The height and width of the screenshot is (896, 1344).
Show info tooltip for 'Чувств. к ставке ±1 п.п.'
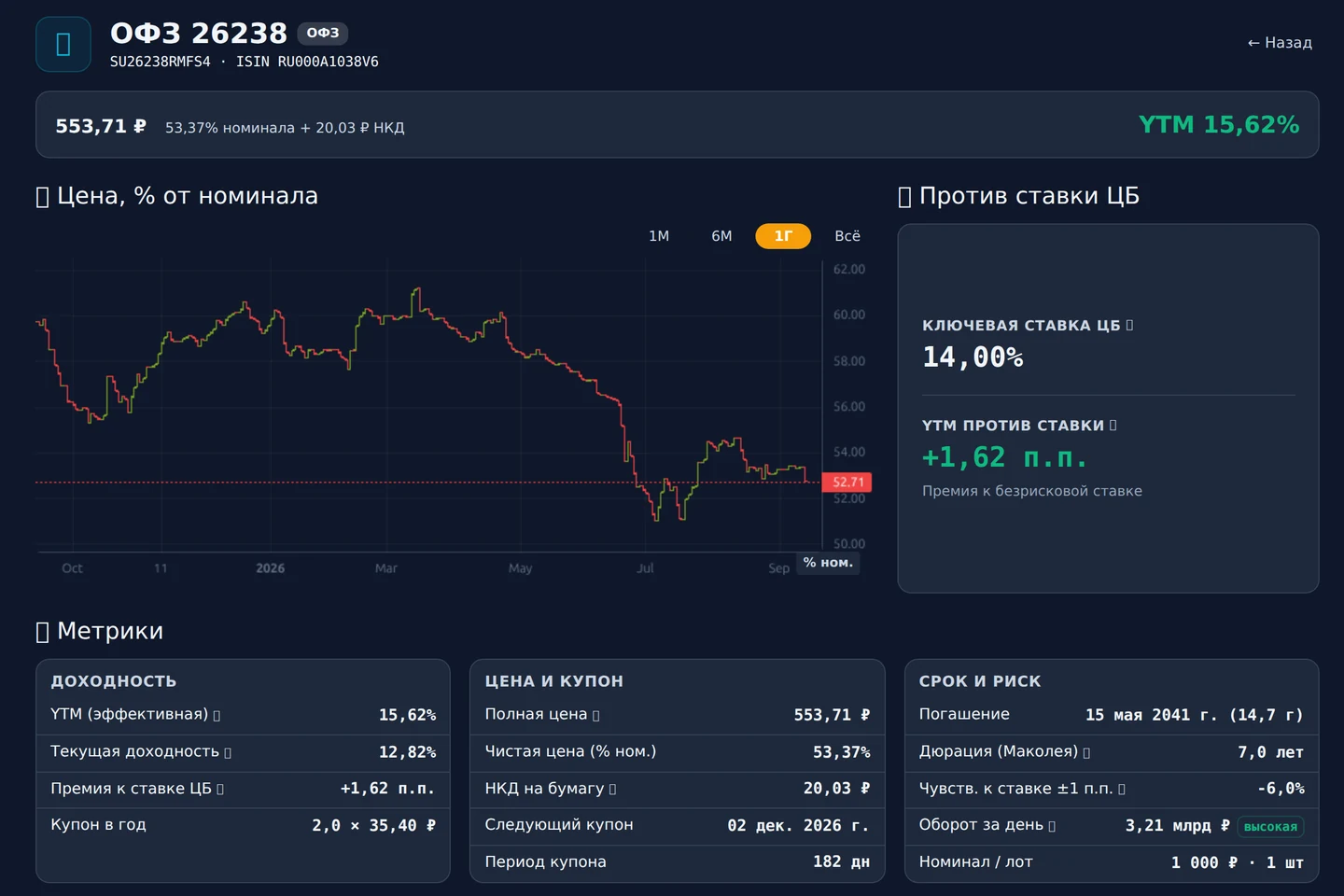point(1122,790)
